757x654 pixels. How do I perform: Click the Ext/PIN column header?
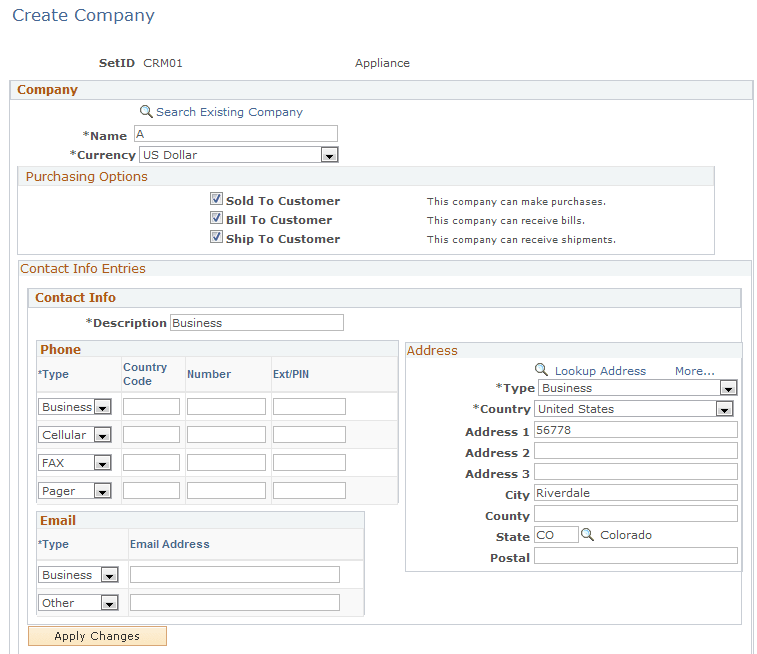pyautogui.click(x=291, y=374)
